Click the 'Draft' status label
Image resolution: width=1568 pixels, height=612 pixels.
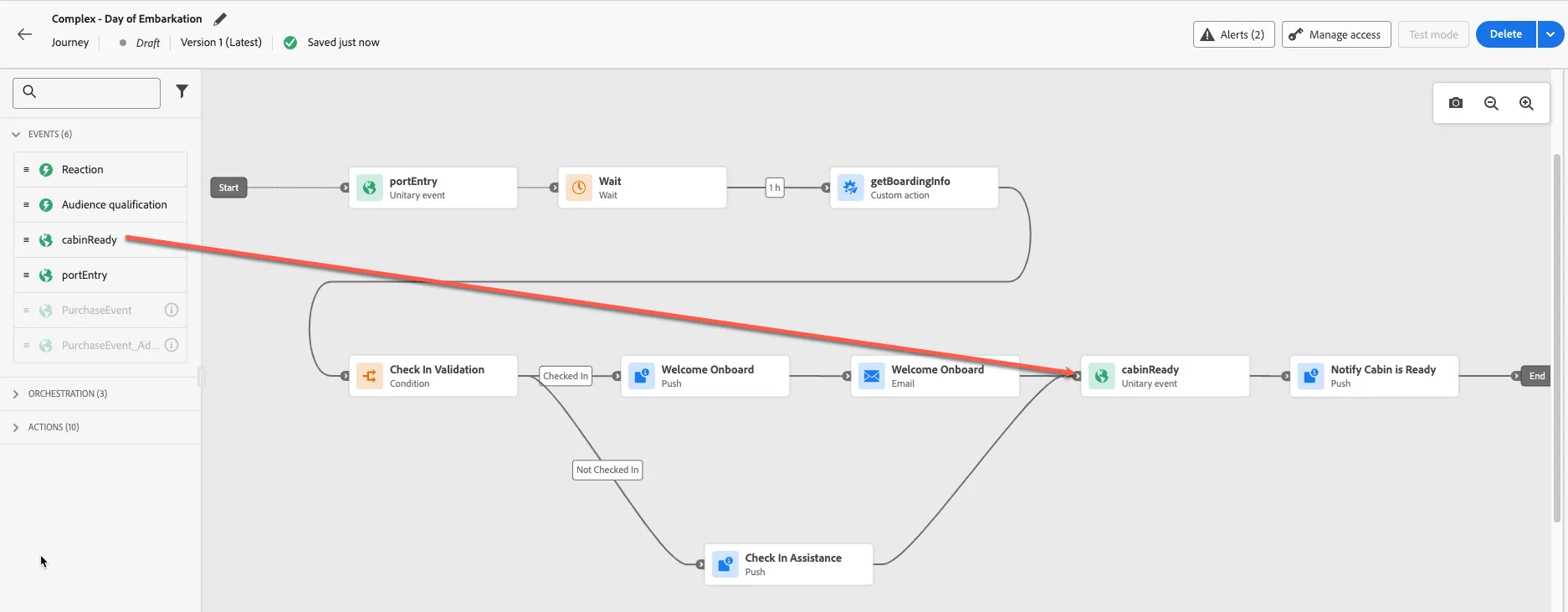click(147, 43)
